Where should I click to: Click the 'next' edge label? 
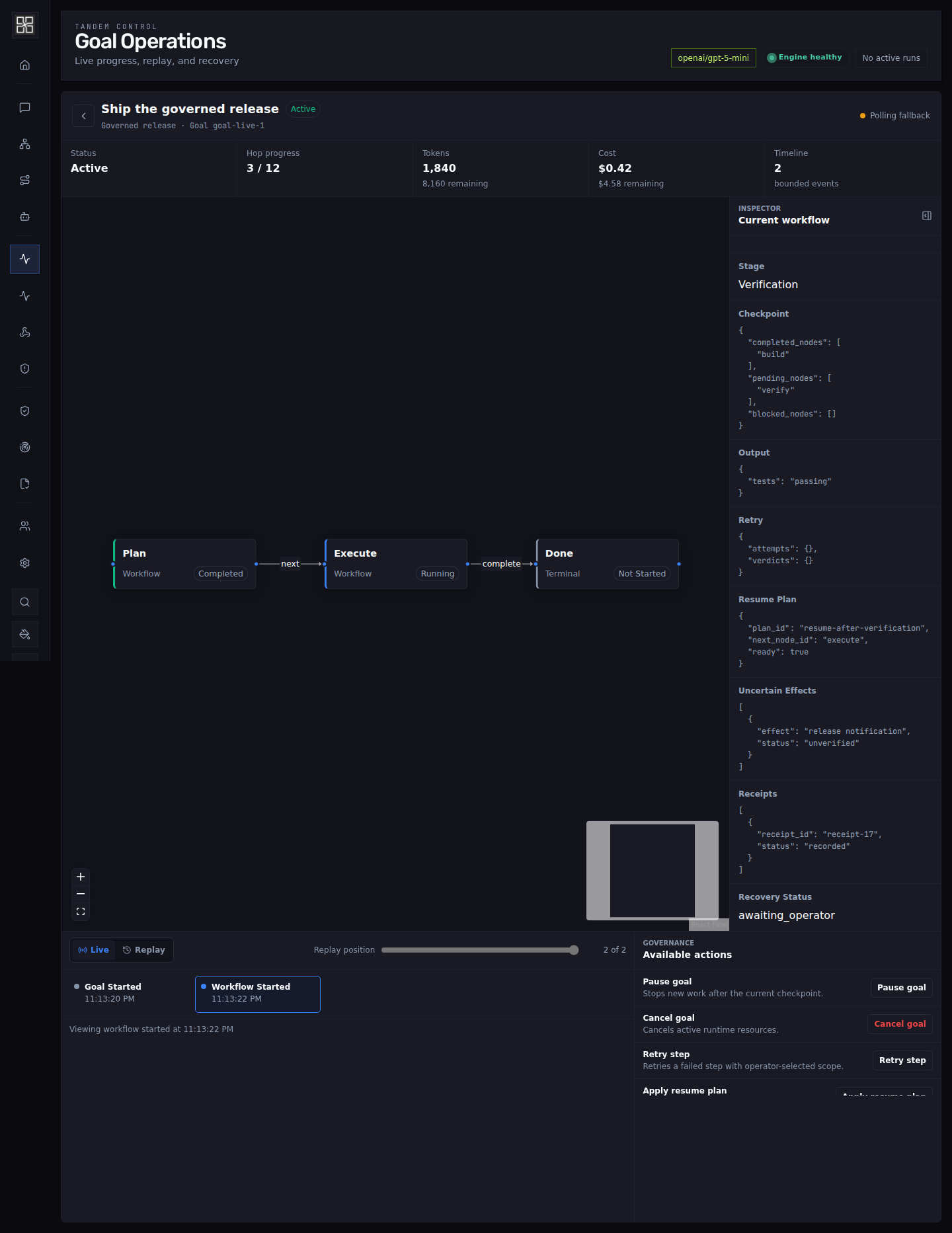[x=290, y=564]
